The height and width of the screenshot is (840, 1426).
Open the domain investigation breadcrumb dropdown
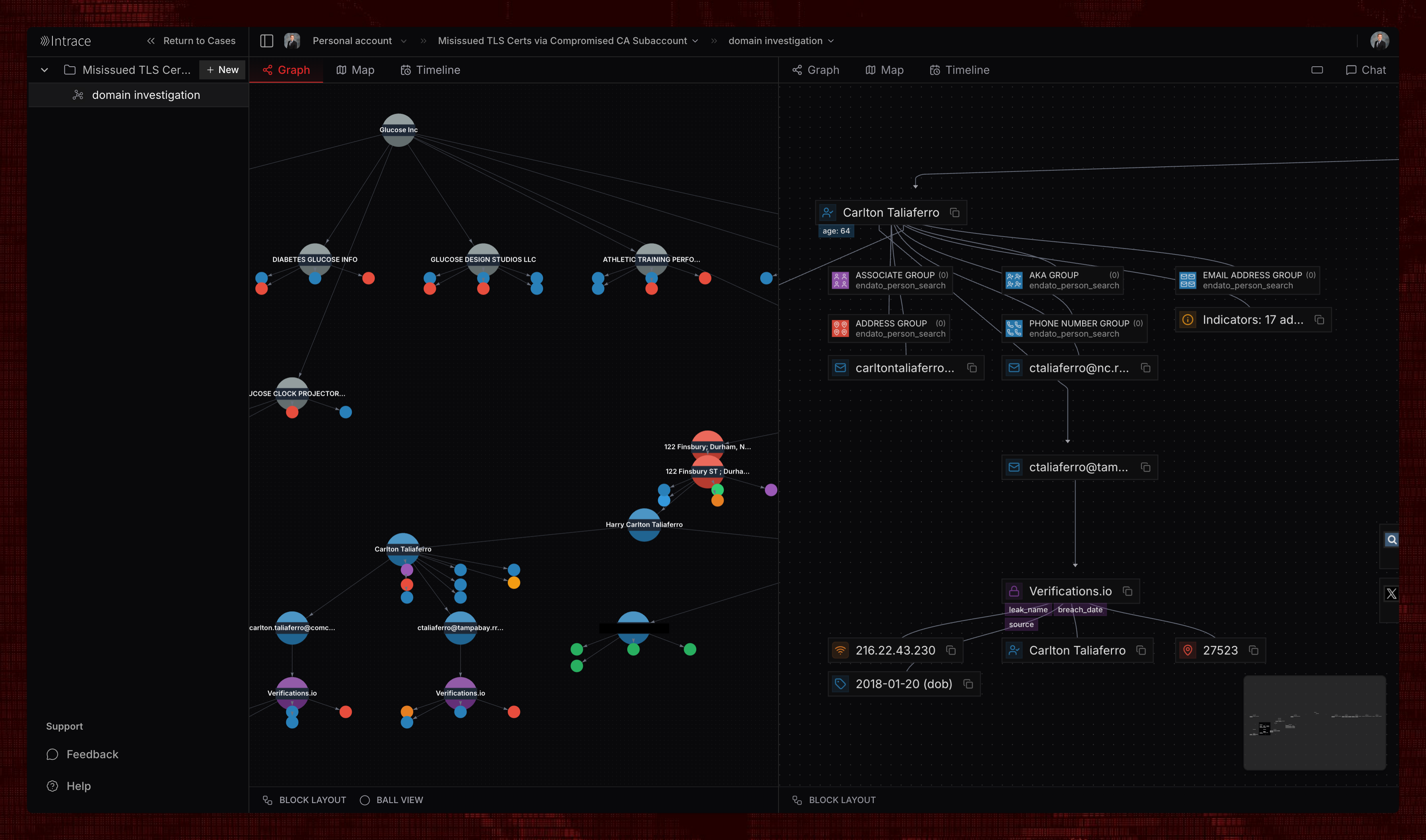[831, 40]
